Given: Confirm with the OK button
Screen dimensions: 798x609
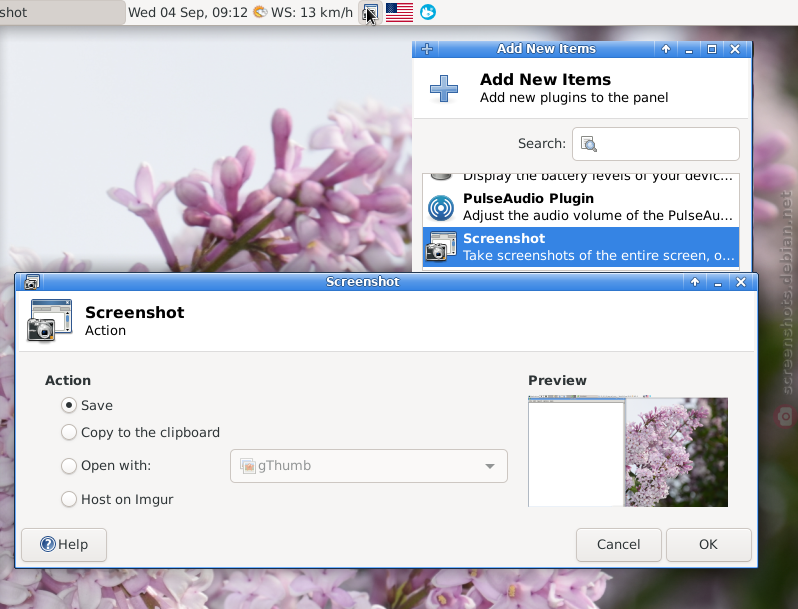Looking at the screenshot, I should 708,544.
